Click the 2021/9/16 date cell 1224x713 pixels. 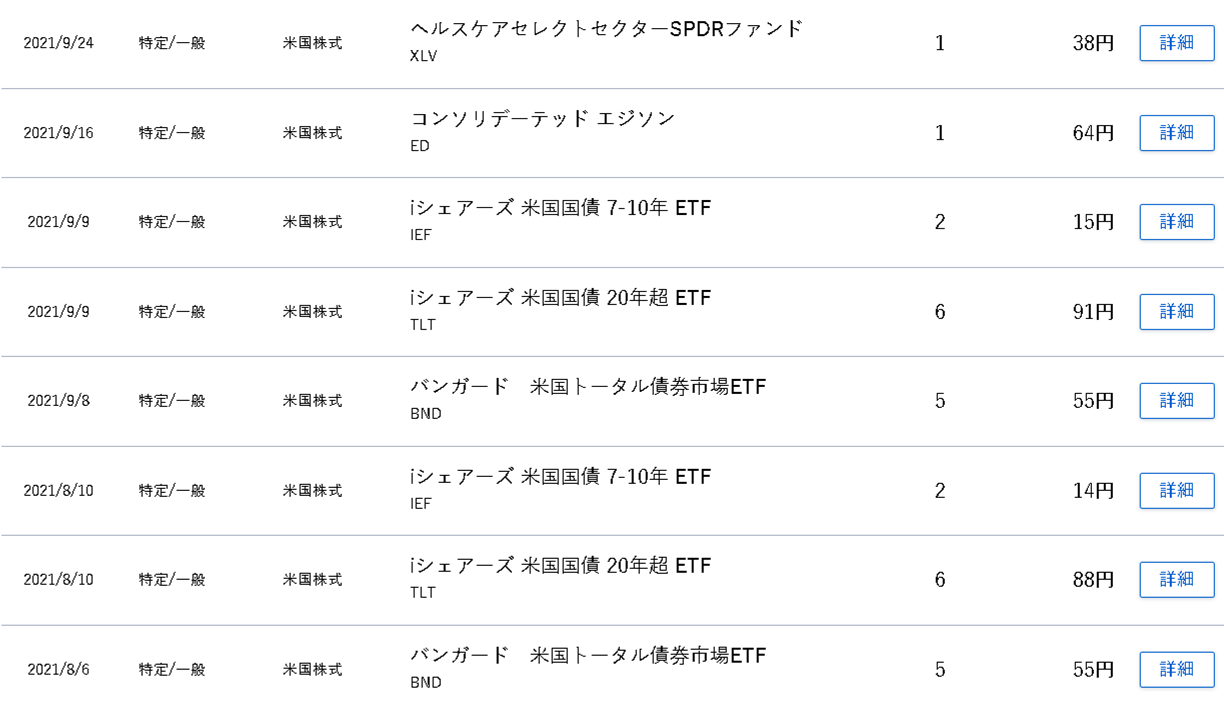(58, 133)
